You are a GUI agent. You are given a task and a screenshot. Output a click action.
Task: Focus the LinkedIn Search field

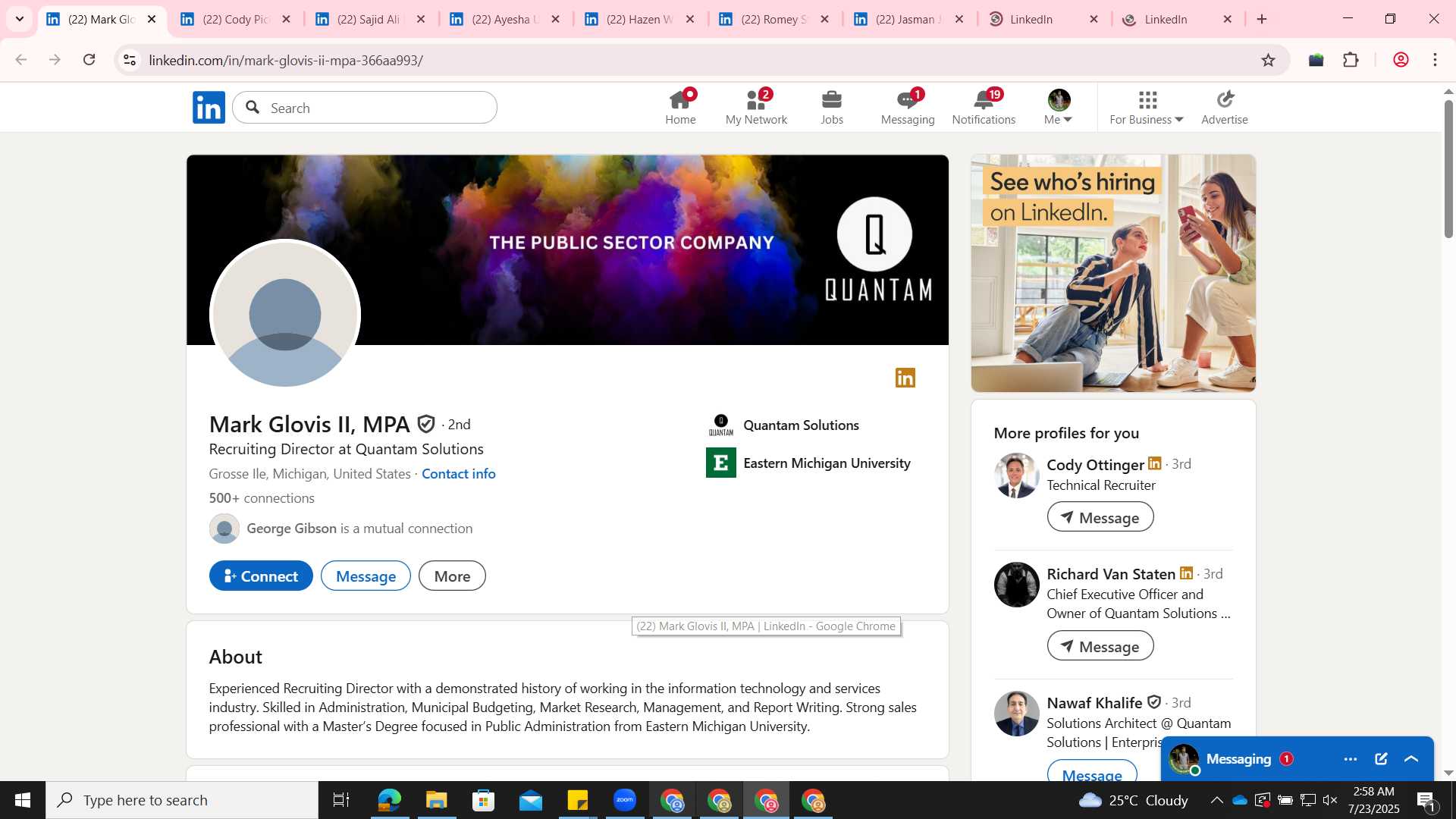(x=365, y=108)
